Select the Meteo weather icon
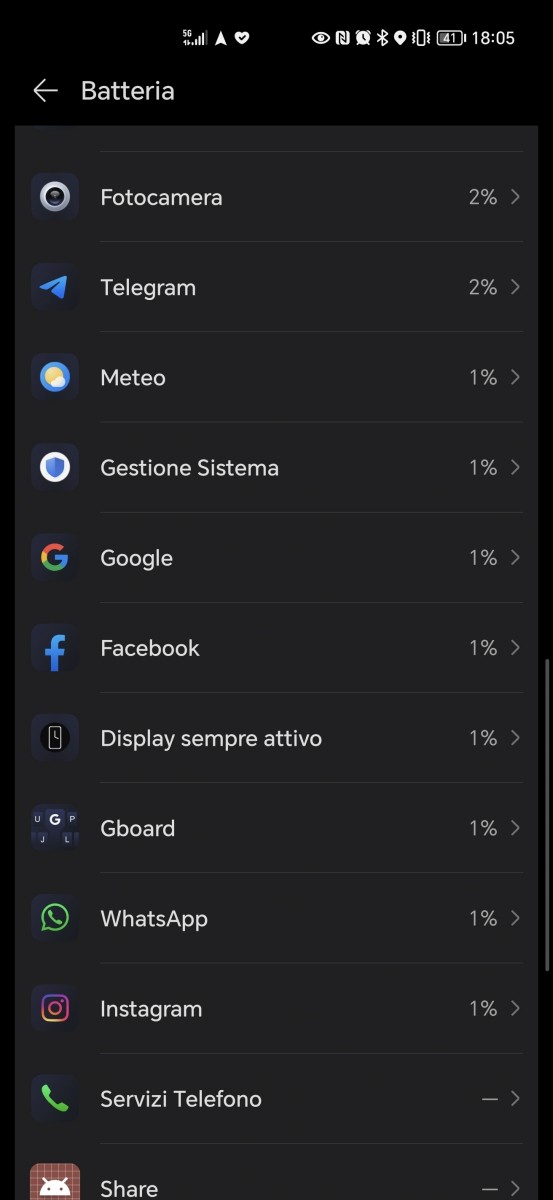This screenshot has height=1200, width=553. tap(55, 377)
